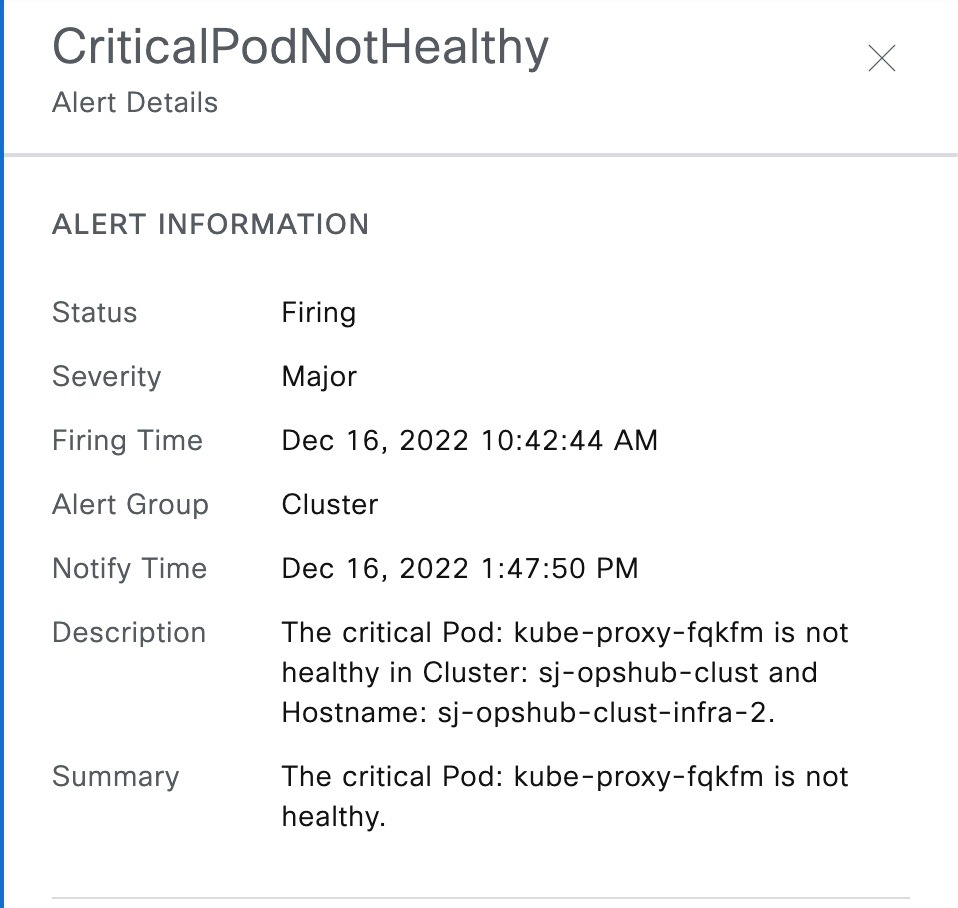Click the Status field label
Image resolution: width=958 pixels, height=908 pixels.
point(94,312)
